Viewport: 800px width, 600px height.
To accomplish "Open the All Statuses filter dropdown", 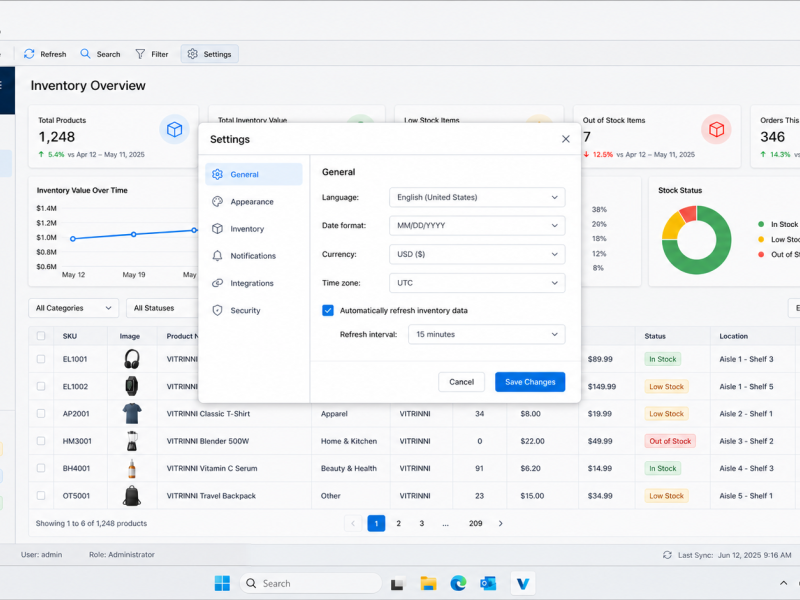I will (162, 308).
